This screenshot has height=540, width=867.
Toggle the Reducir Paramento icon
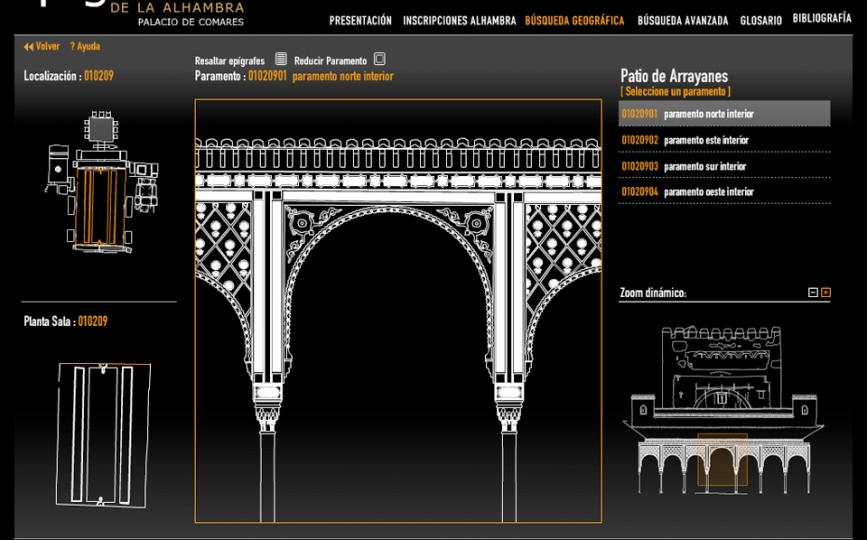(379, 59)
